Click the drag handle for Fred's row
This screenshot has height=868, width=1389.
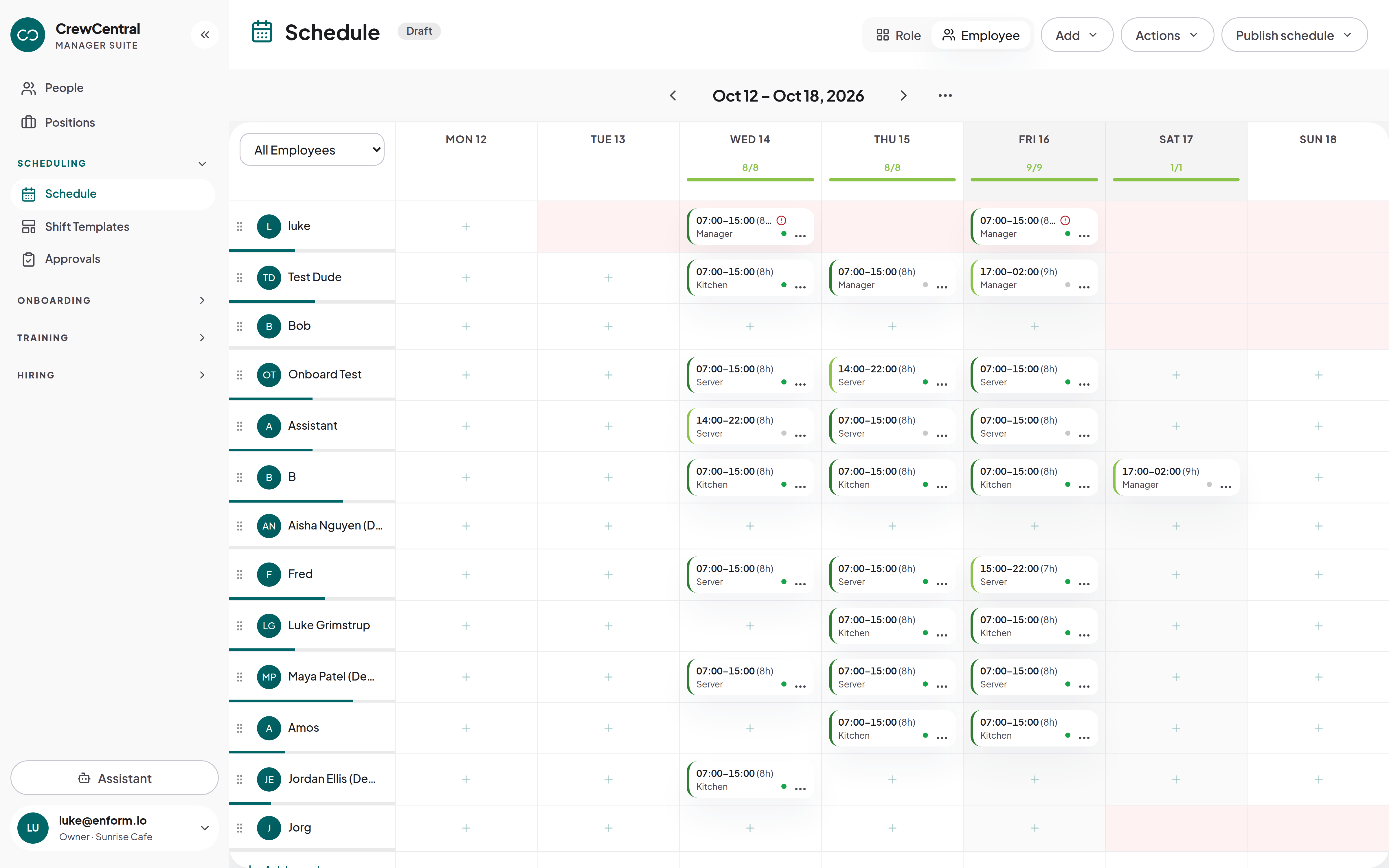click(x=239, y=574)
